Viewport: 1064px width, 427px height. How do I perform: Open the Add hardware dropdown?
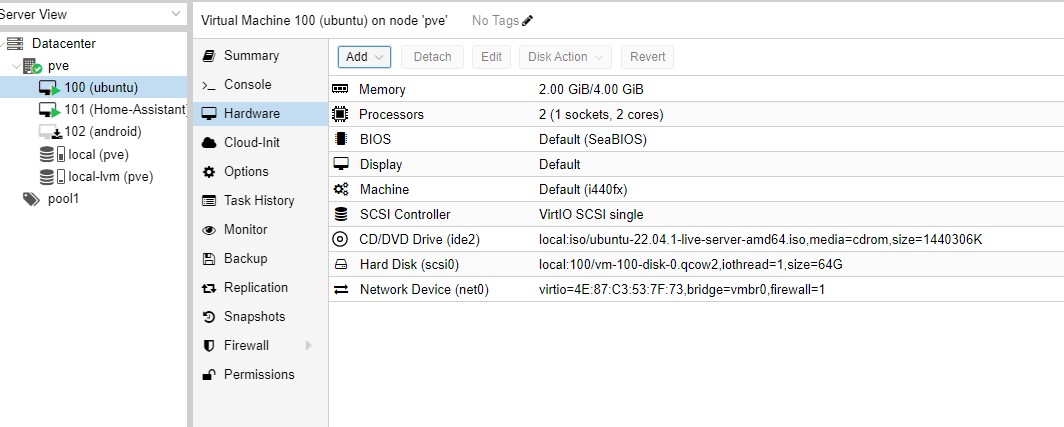click(x=364, y=57)
